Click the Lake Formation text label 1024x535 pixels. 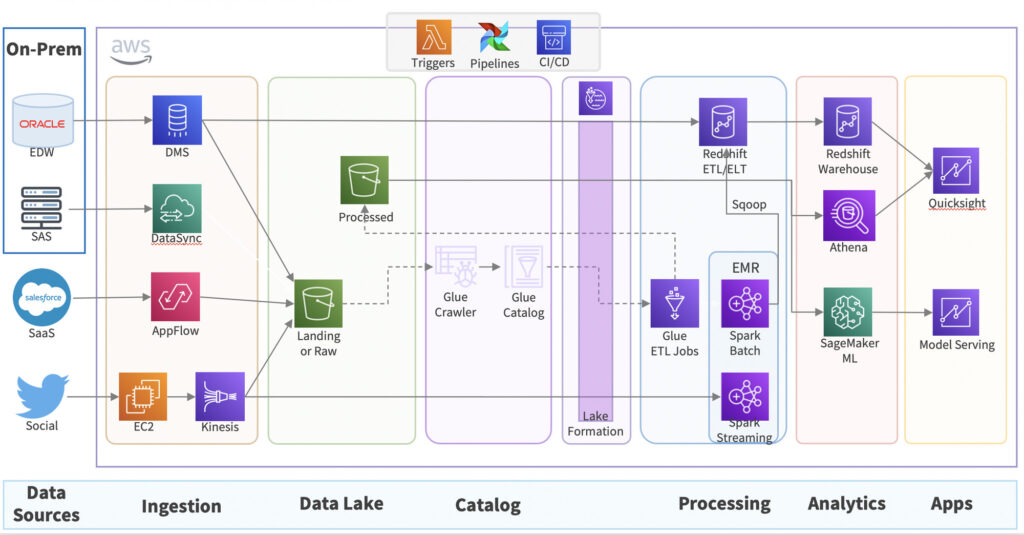point(595,423)
